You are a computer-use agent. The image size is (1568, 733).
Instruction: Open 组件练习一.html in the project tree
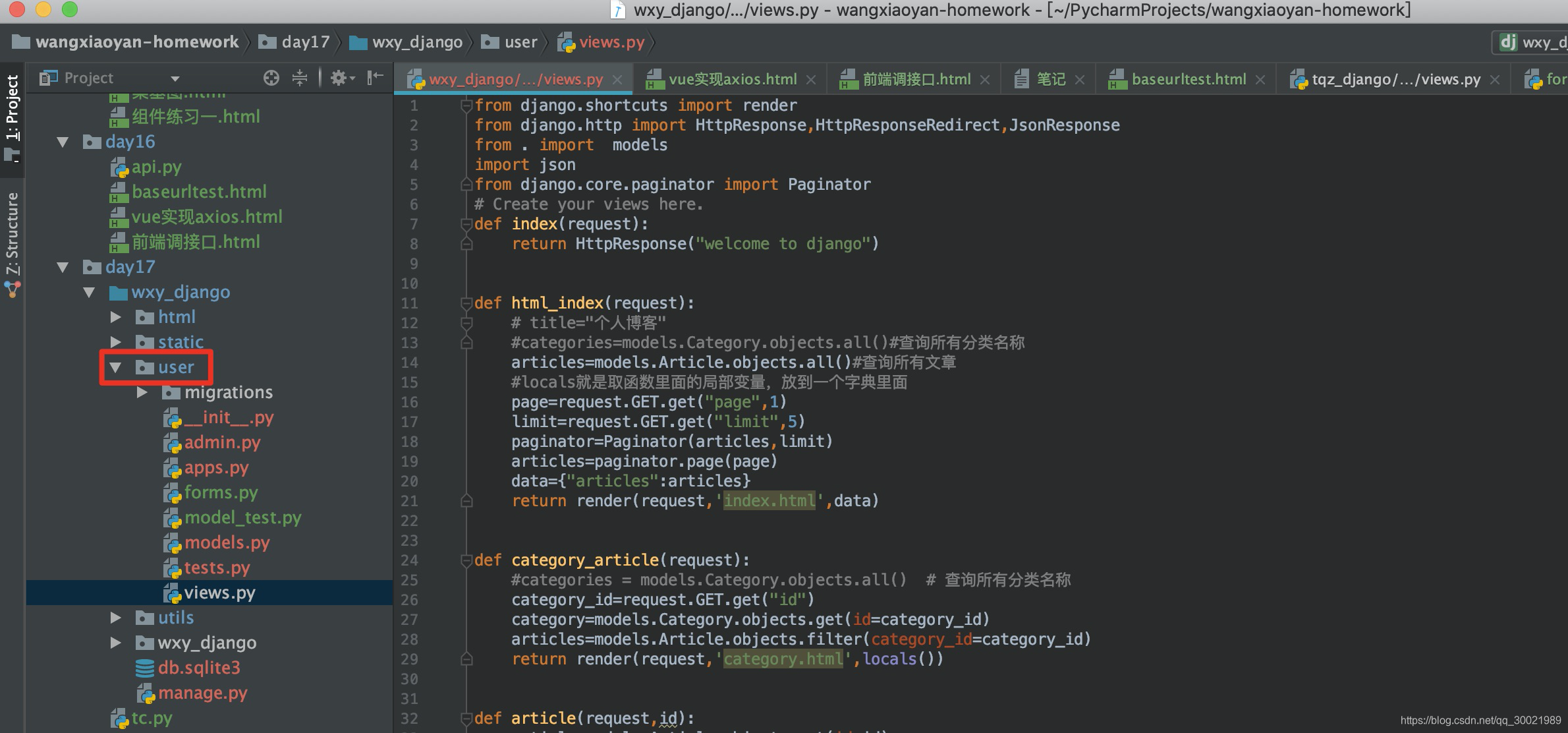click(x=184, y=117)
